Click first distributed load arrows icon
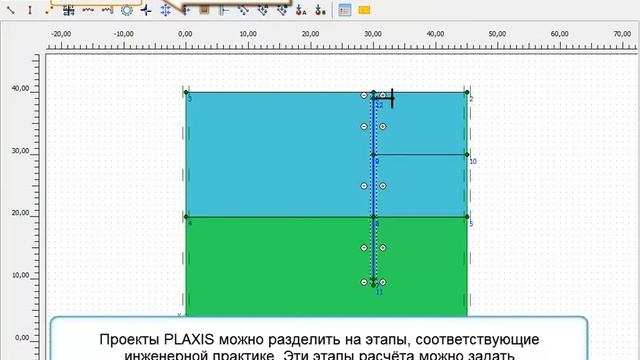Image resolution: width=640 pixels, height=360 pixels. 243,10
